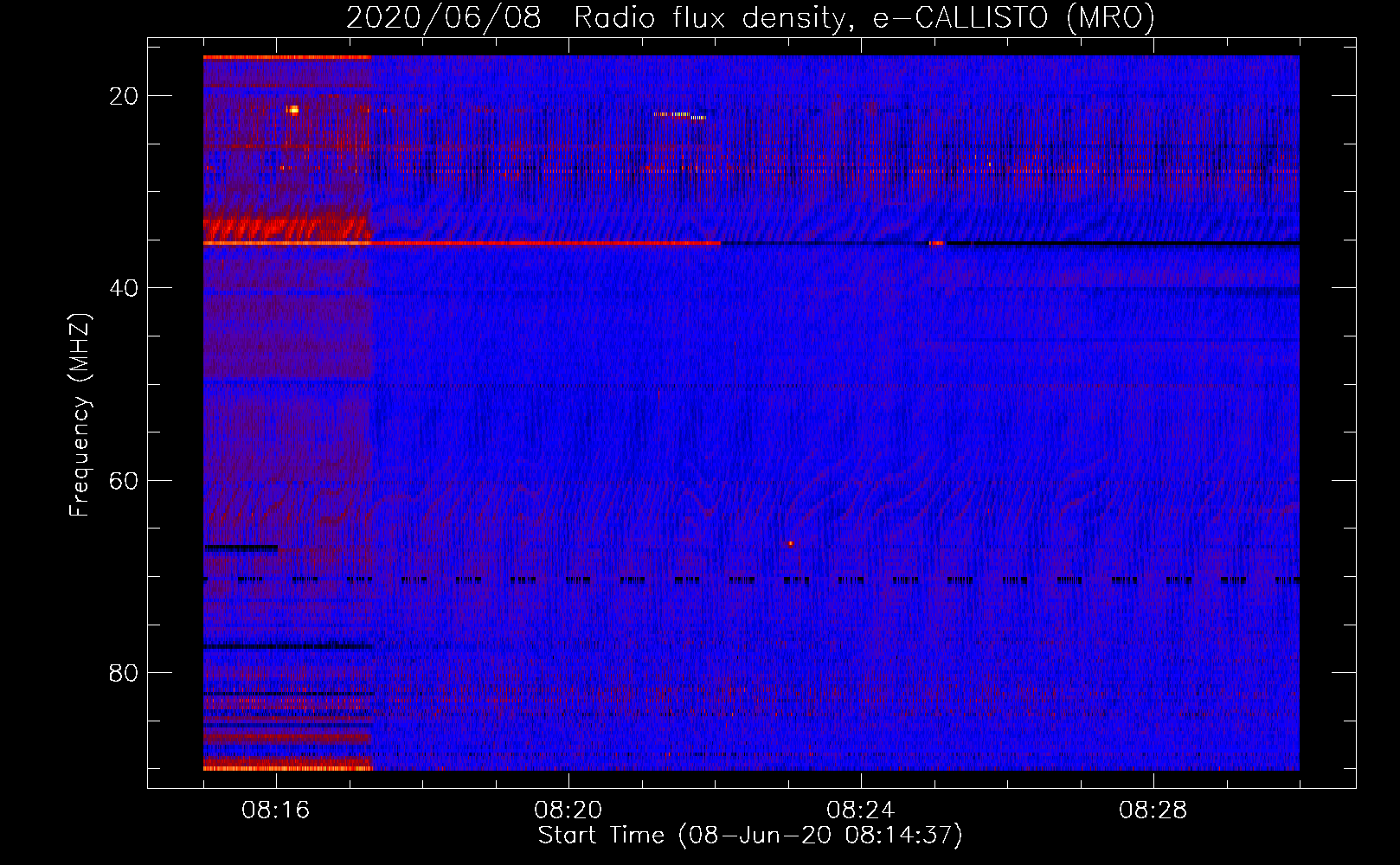The width and height of the screenshot is (1400, 865).
Task: Click the 40 MHz frequency tick label
Action: coord(124,288)
